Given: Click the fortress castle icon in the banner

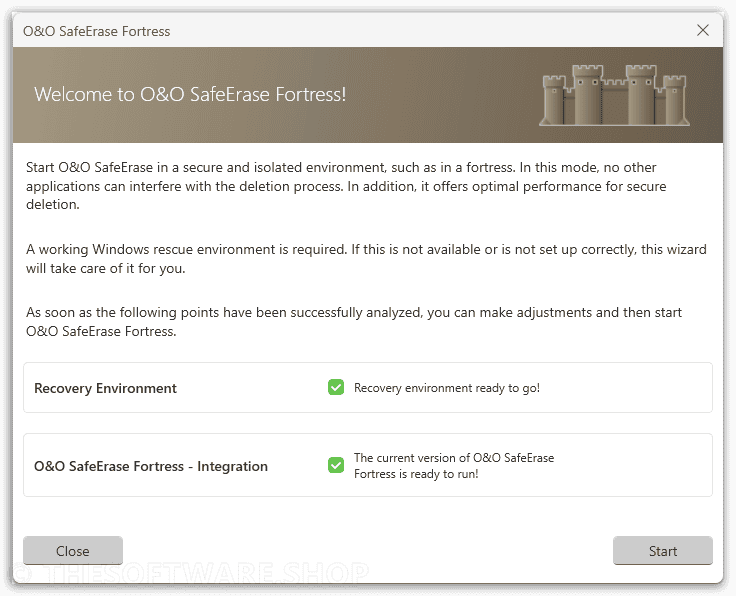Looking at the screenshot, I should click(x=614, y=95).
